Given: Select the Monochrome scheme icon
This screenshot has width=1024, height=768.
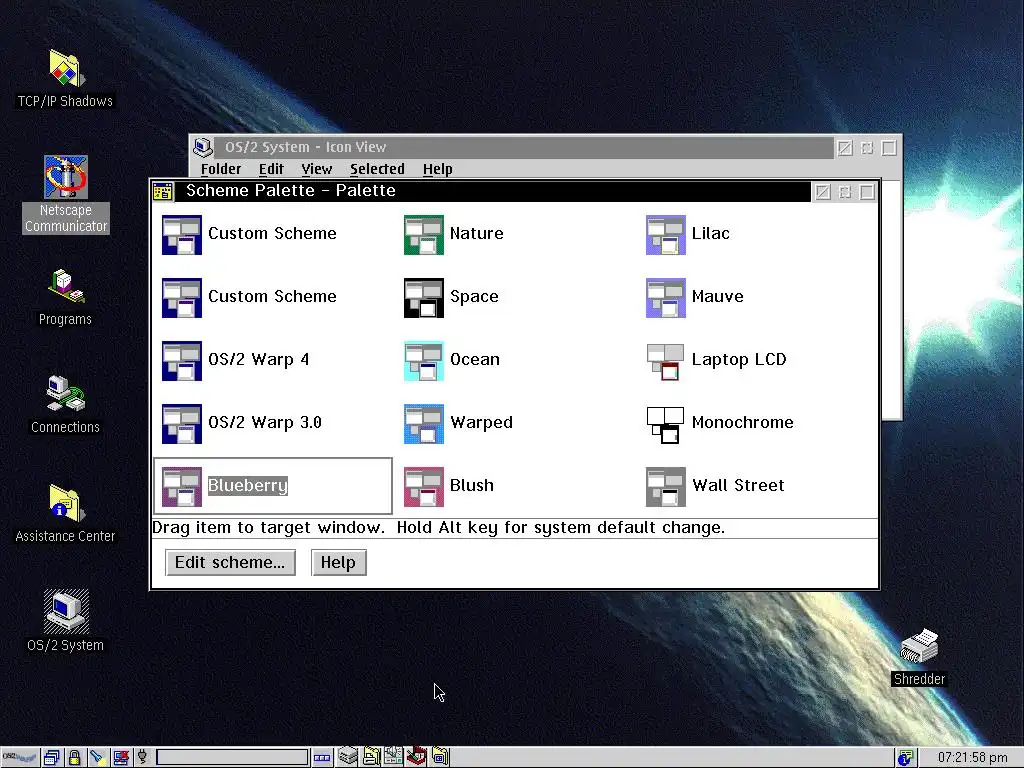Looking at the screenshot, I should [x=665, y=424].
